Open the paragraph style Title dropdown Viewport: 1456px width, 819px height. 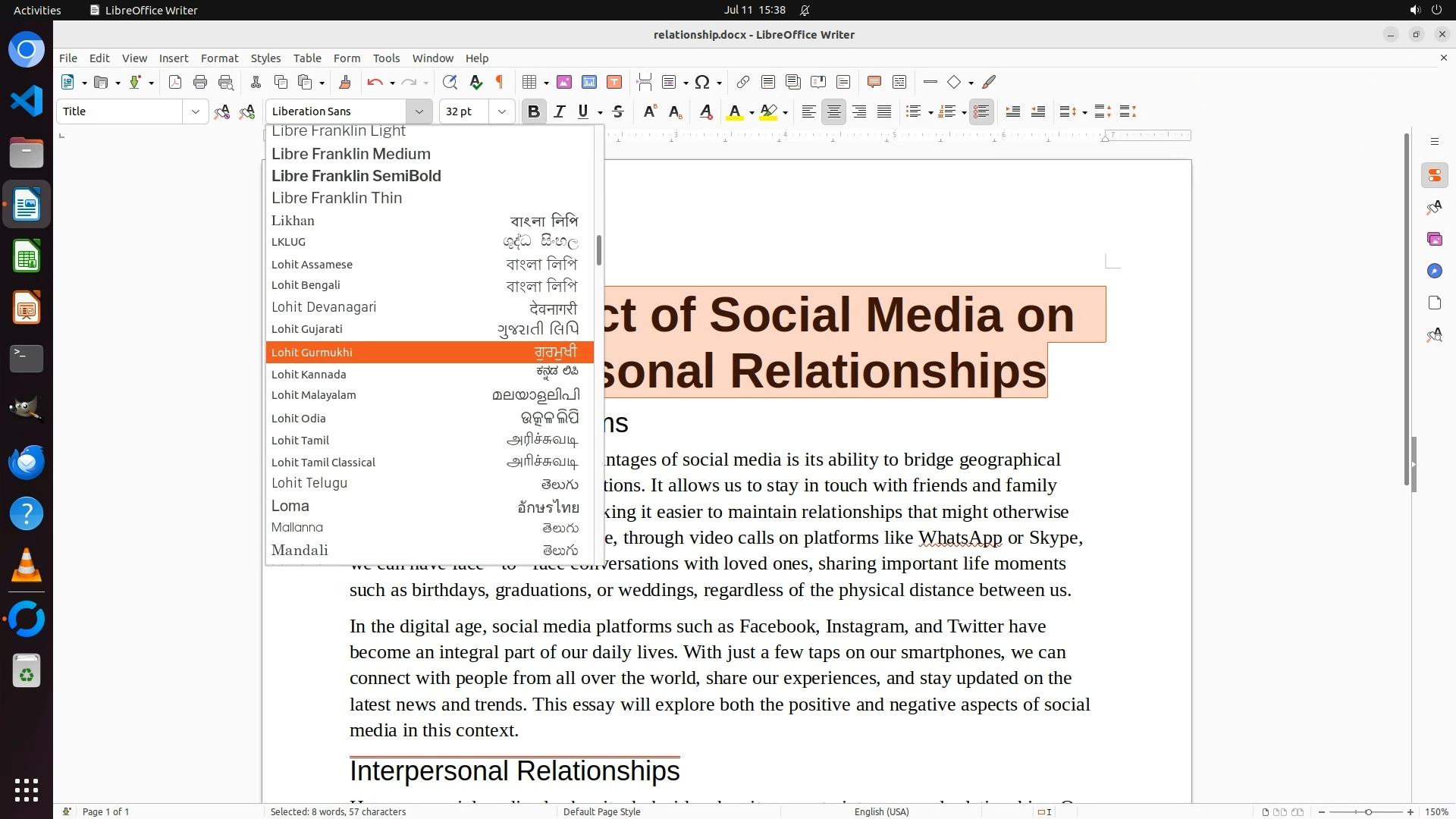pos(195,111)
